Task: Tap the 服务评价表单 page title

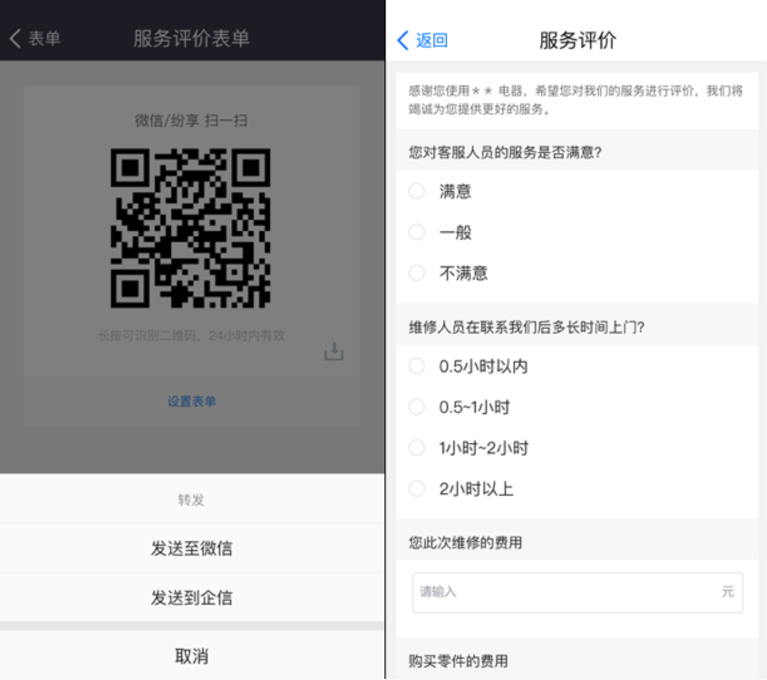Action: [192, 39]
